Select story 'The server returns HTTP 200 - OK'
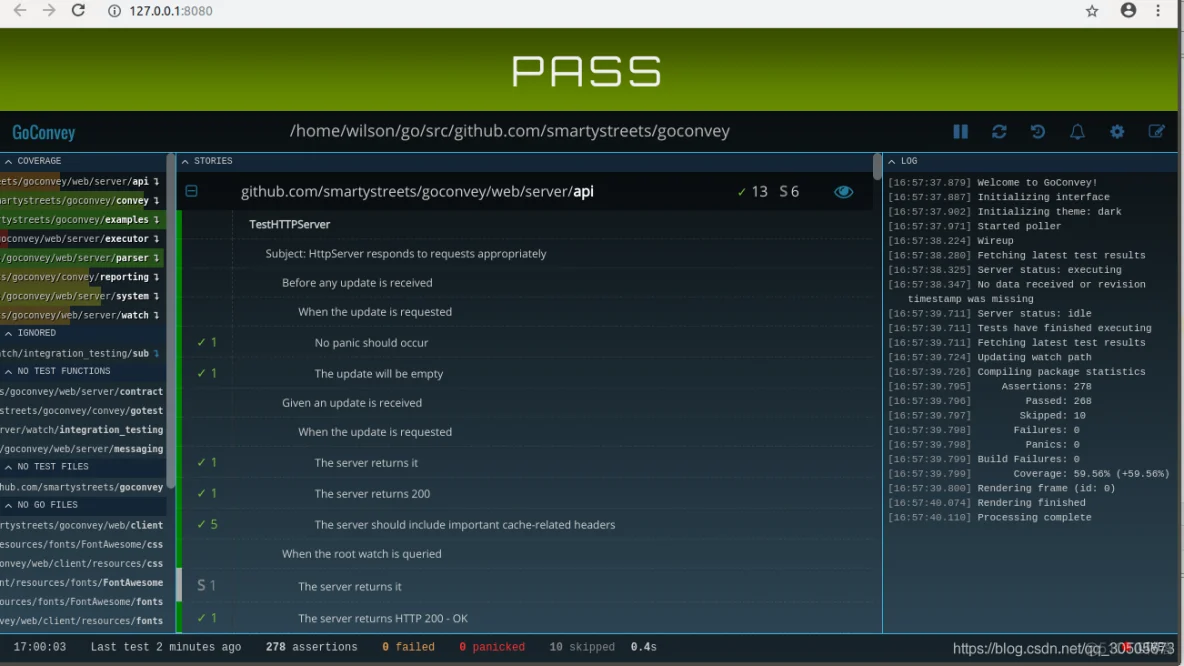Image resolution: width=1184 pixels, height=666 pixels. point(383,618)
